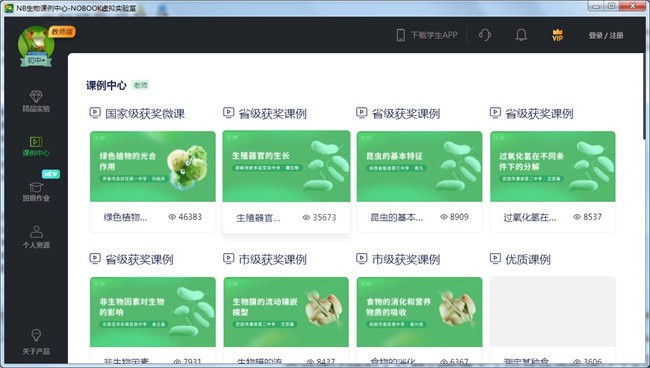Click the 老师 tag beside 课例中心
Image resolution: width=650 pixels, height=368 pixels.
[141, 85]
